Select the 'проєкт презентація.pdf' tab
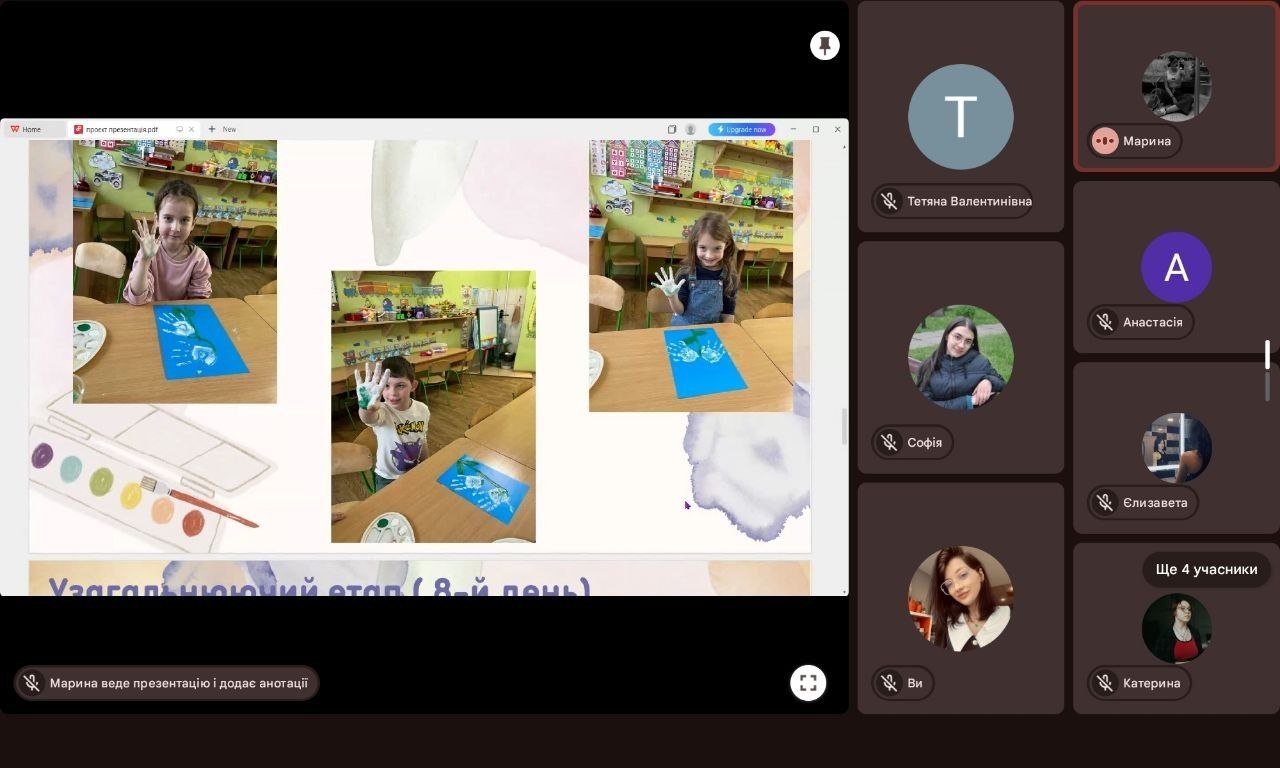Image resolution: width=1280 pixels, height=768 pixels. [121, 129]
